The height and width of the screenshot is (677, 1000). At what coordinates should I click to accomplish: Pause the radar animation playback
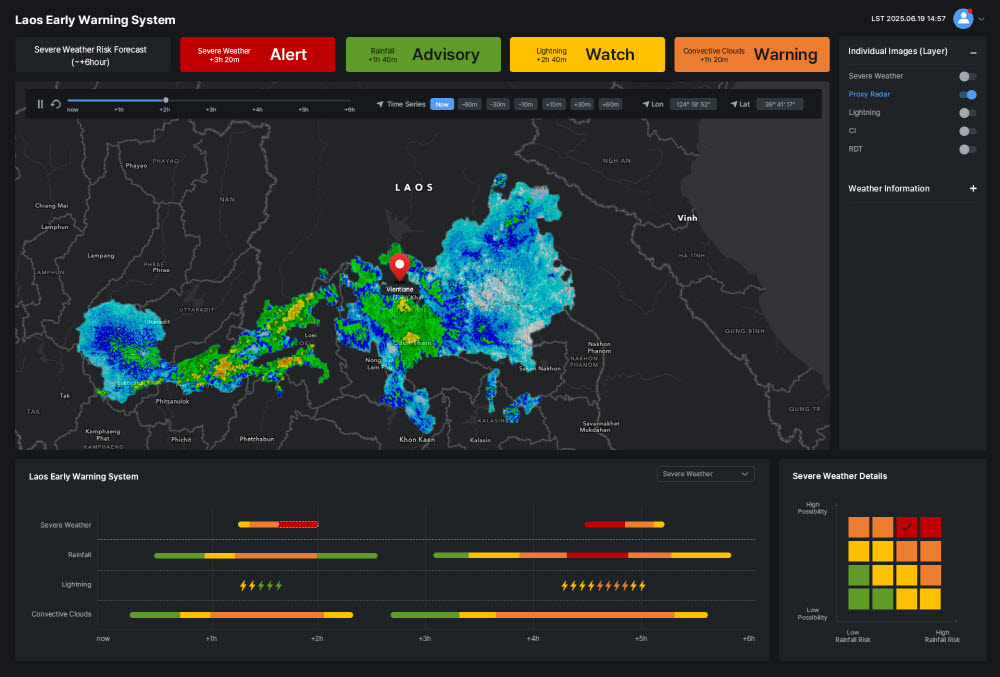41,104
